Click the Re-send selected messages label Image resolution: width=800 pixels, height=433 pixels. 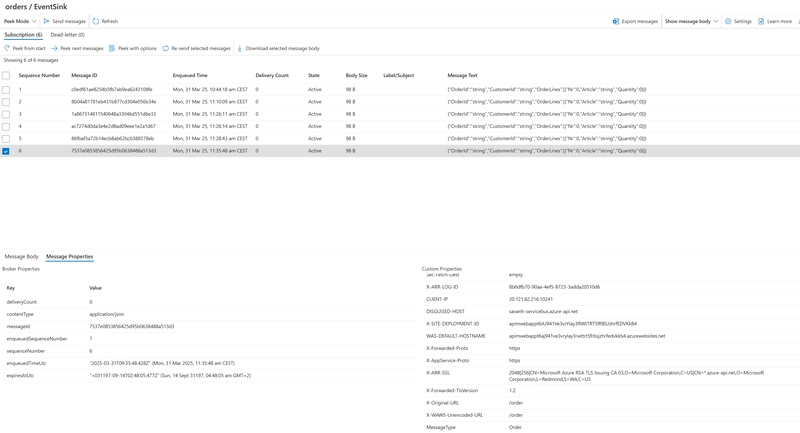click(201, 48)
